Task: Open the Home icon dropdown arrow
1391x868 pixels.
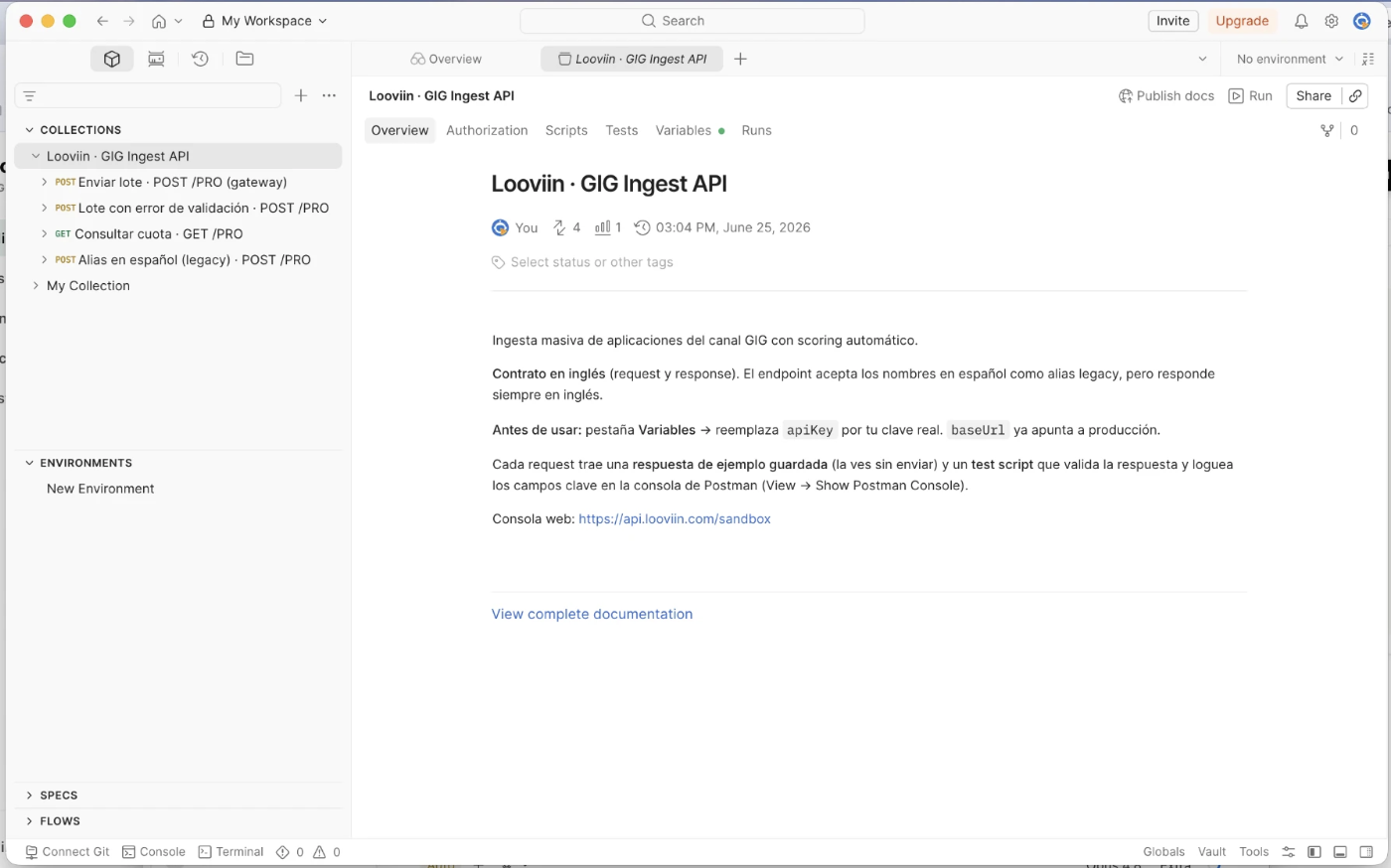Action: [179, 21]
